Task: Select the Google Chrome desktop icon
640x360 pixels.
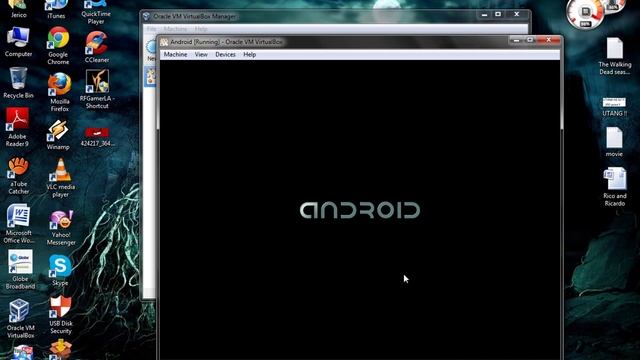Action: coord(58,46)
